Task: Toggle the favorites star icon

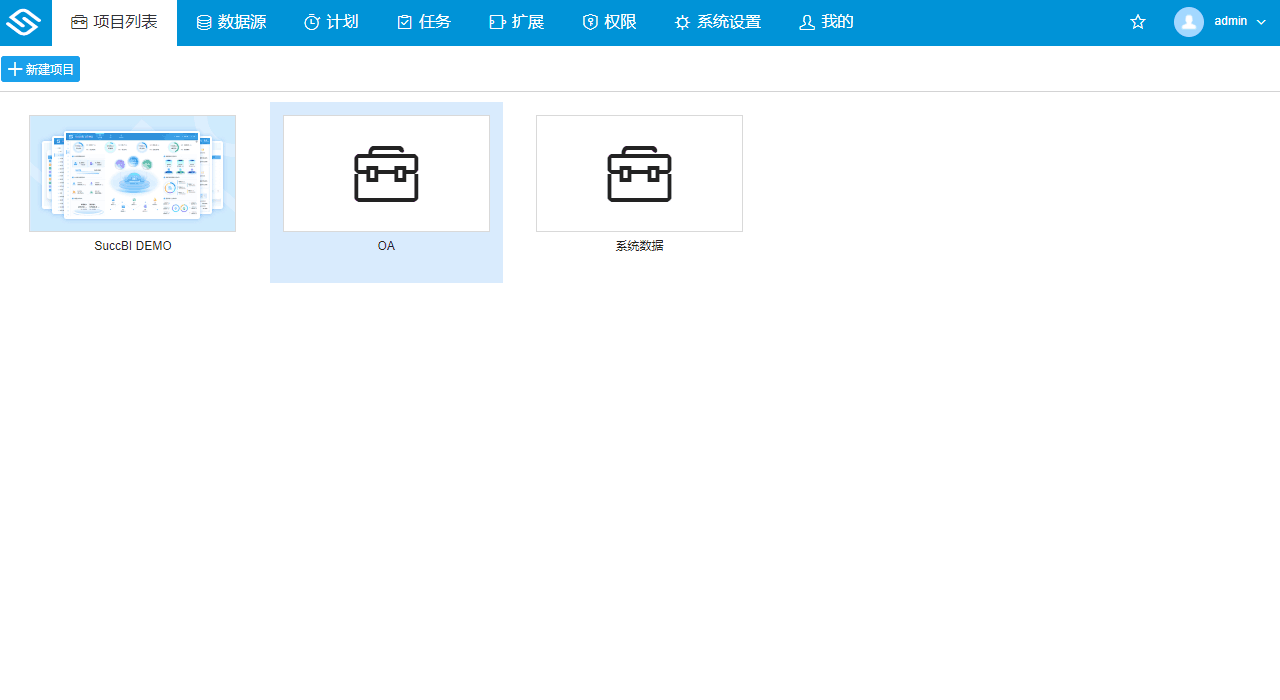Action: [1137, 21]
